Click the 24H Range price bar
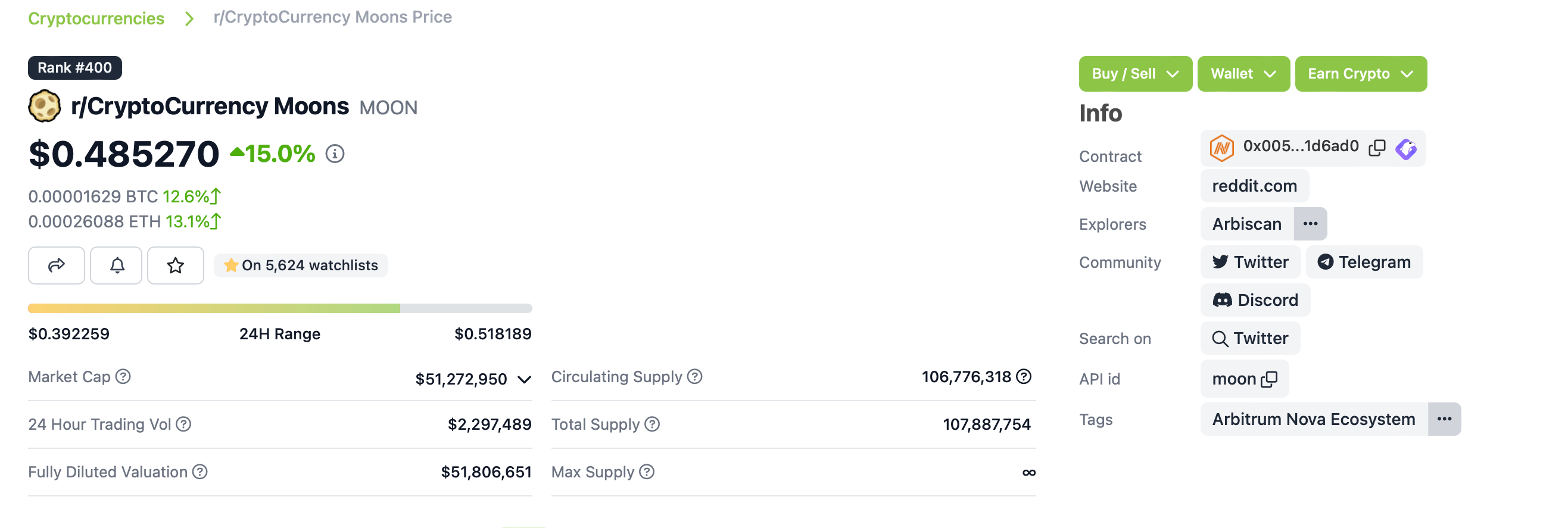 tap(280, 308)
